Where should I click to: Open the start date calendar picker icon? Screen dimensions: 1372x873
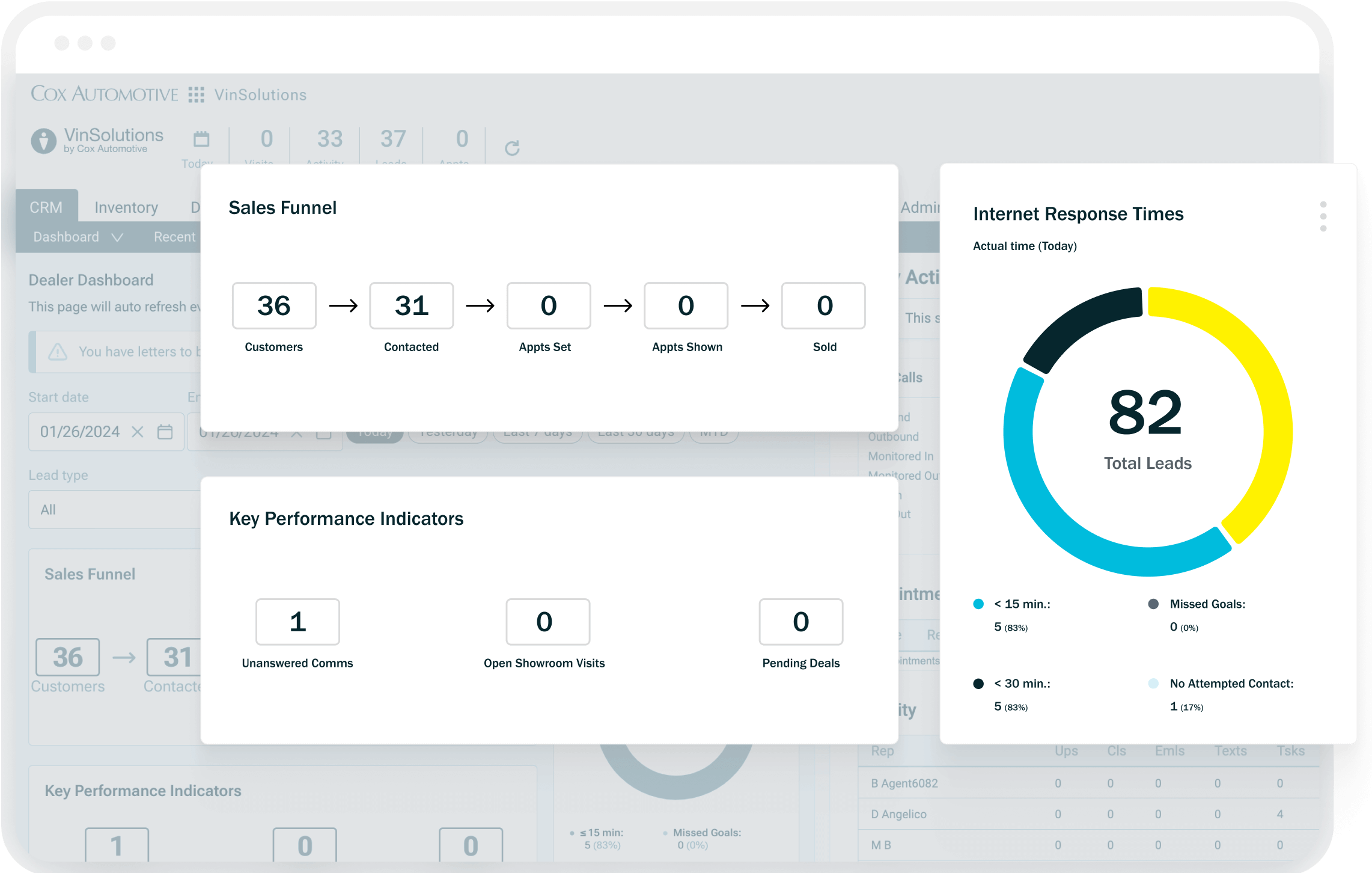click(x=165, y=432)
